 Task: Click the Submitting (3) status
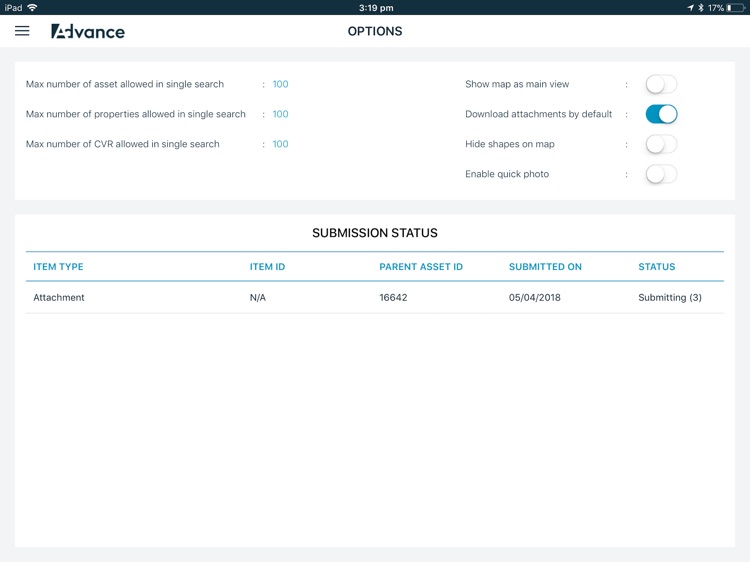point(670,298)
